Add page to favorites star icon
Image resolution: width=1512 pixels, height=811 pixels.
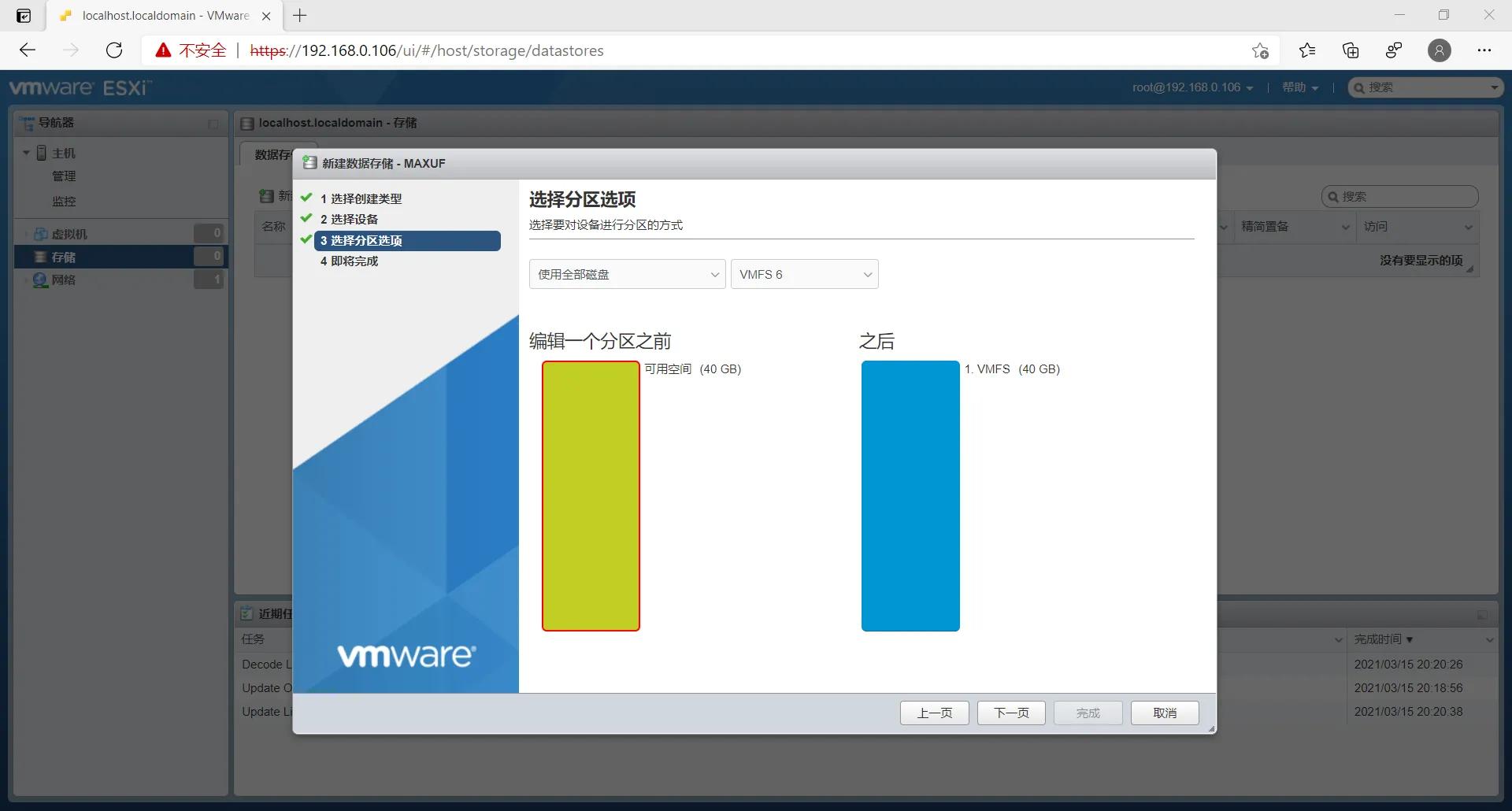pyautogui.click(x=1260, y=50)
